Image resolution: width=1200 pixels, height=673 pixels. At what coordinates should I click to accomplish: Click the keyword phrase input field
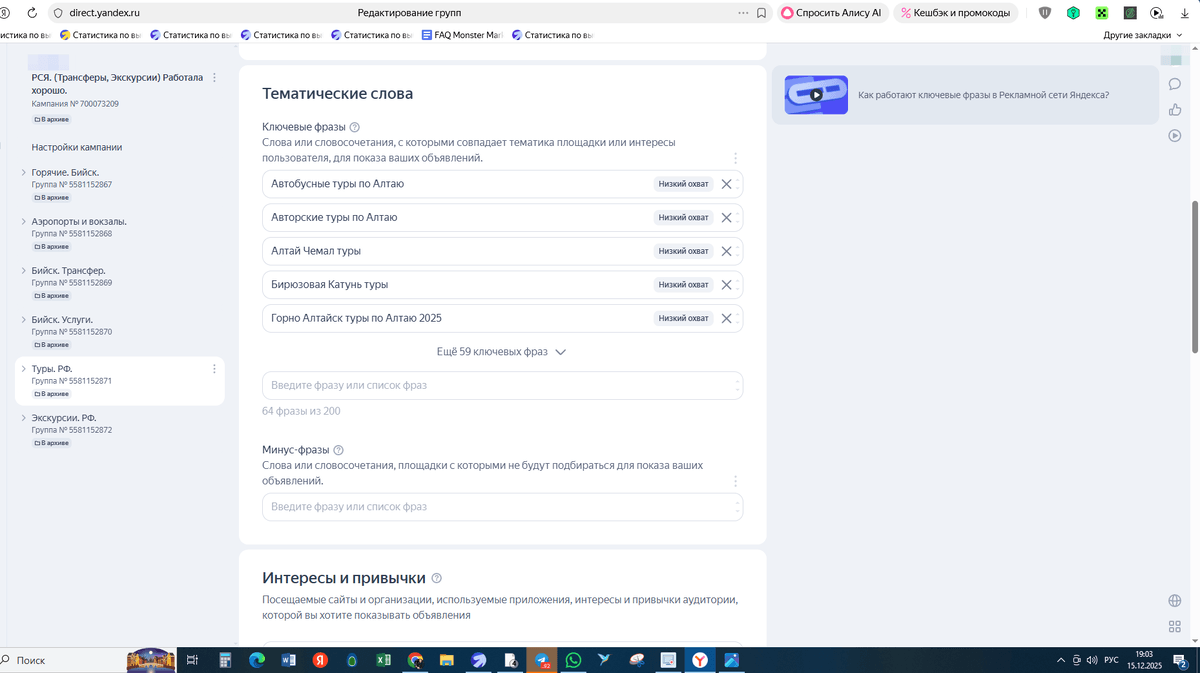[x=502, y=385]
